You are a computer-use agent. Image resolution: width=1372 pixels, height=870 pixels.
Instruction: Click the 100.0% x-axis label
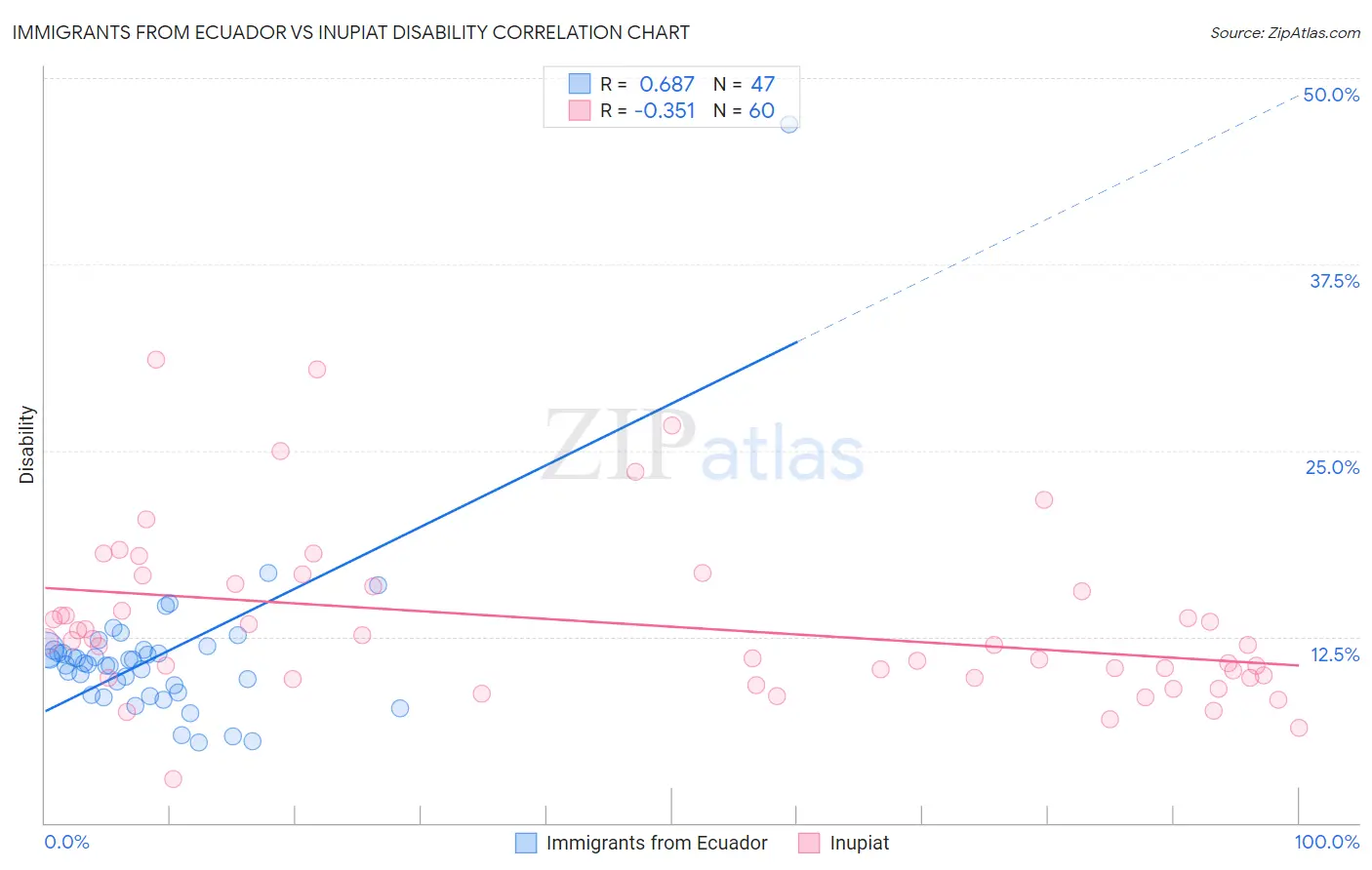1327,842
